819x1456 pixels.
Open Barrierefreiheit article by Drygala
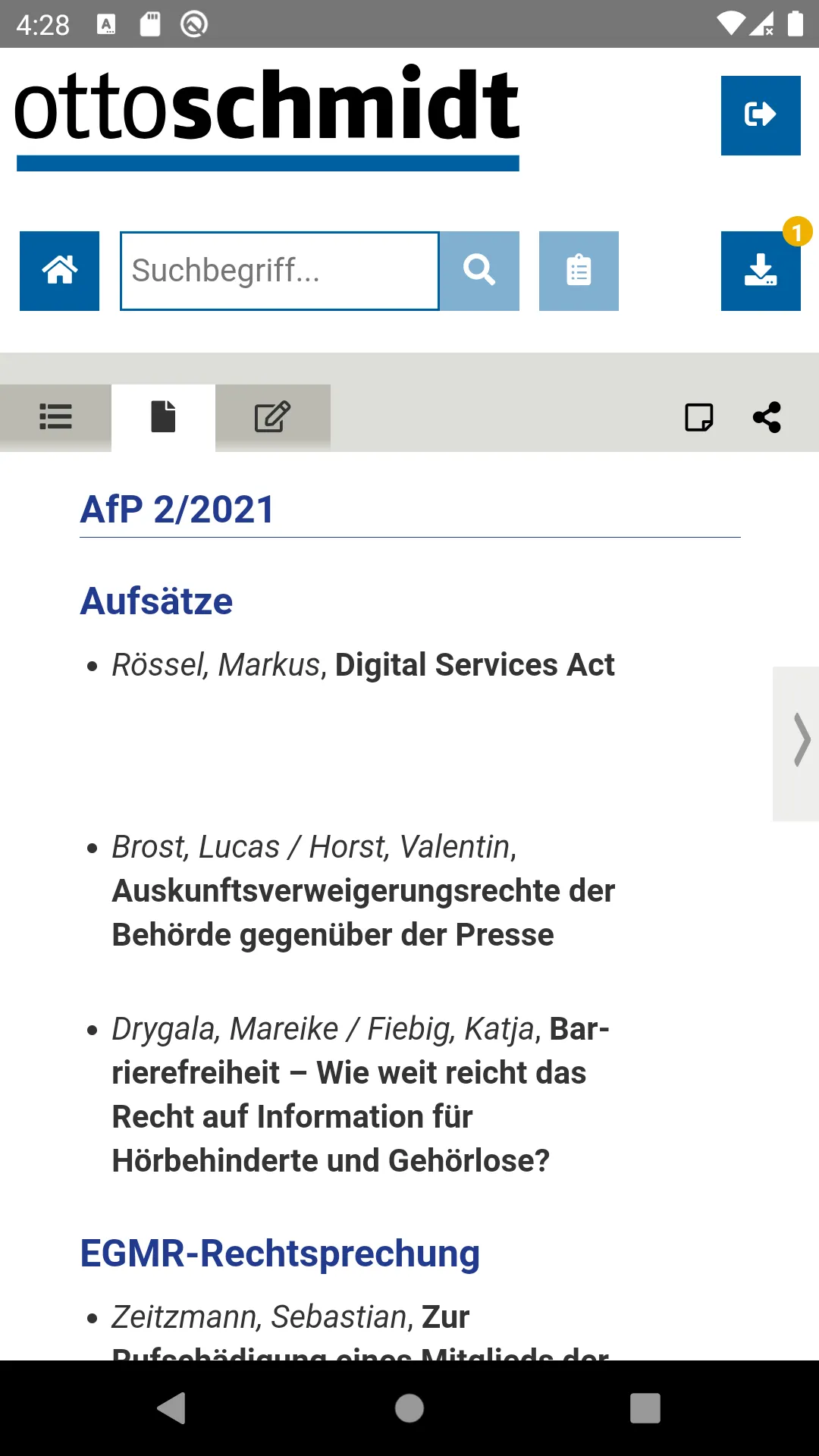coord(361,1095)
